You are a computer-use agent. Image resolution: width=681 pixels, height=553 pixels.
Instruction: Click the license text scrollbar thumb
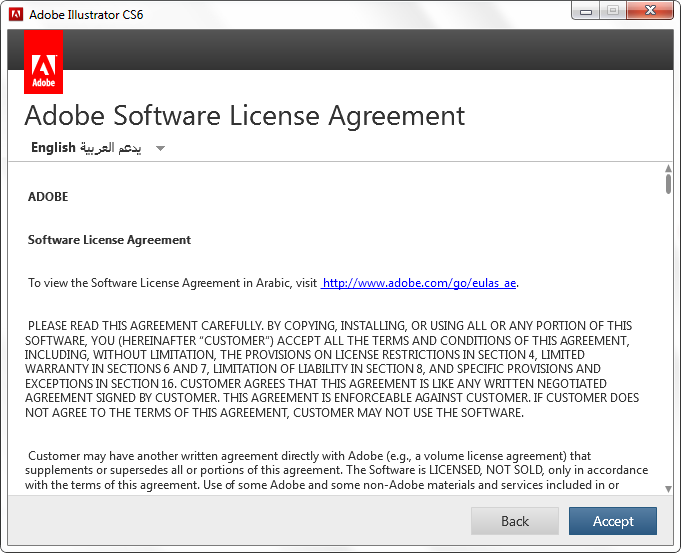coord(668,184)
